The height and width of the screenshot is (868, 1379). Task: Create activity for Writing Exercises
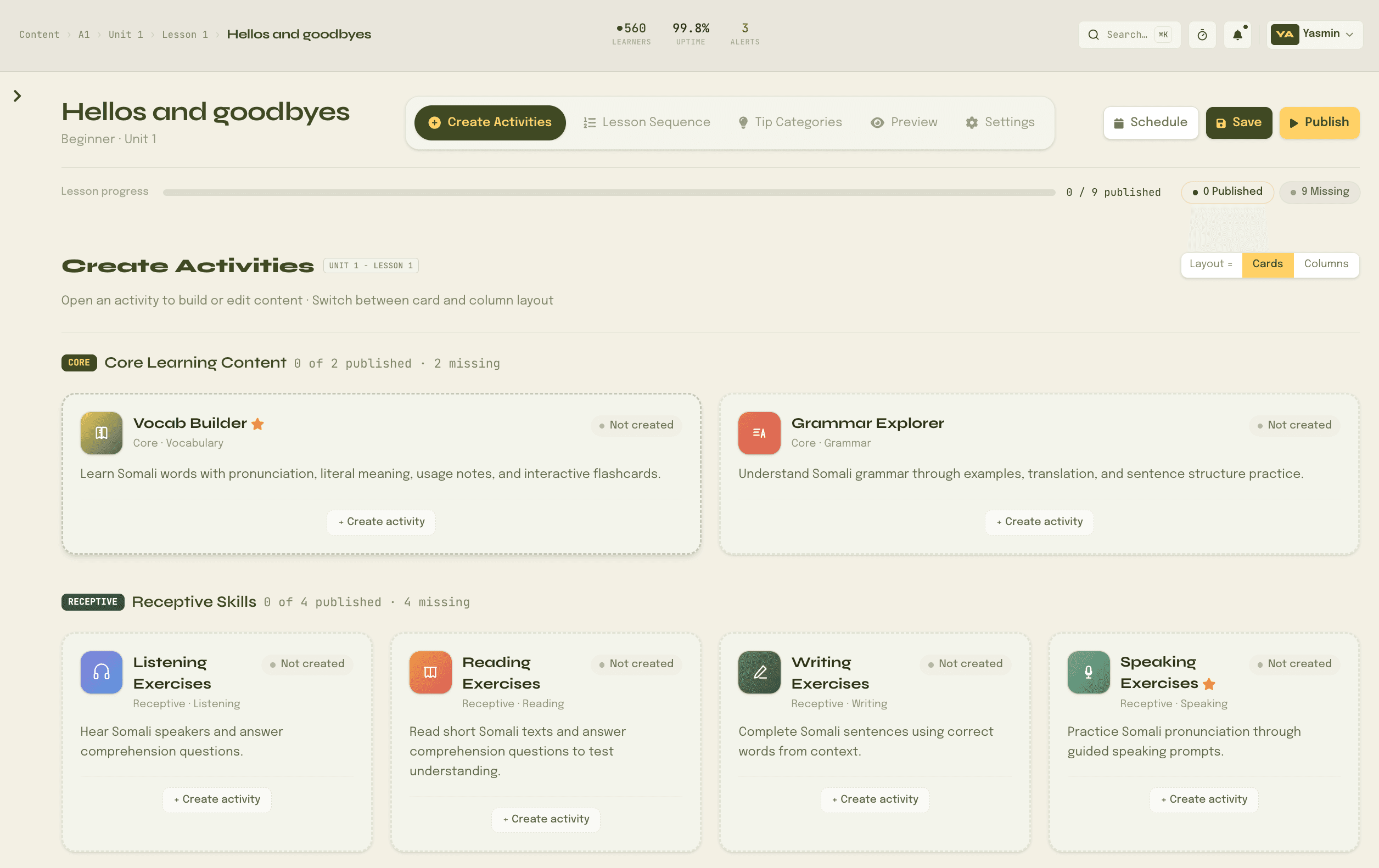tap(875, 799)
